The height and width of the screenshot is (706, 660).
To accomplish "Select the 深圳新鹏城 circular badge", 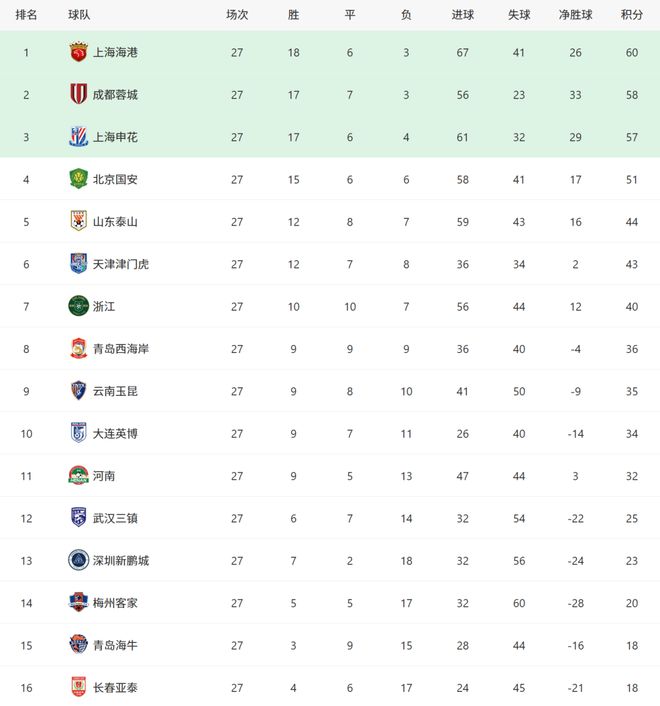I will coord(78,560).
